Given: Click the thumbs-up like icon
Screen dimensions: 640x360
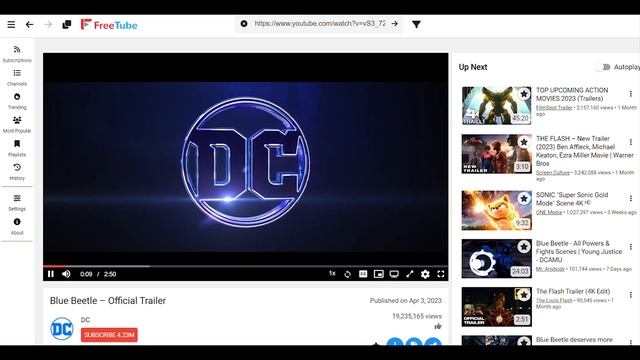Looking at the screenshot, I should pos(438,326).
